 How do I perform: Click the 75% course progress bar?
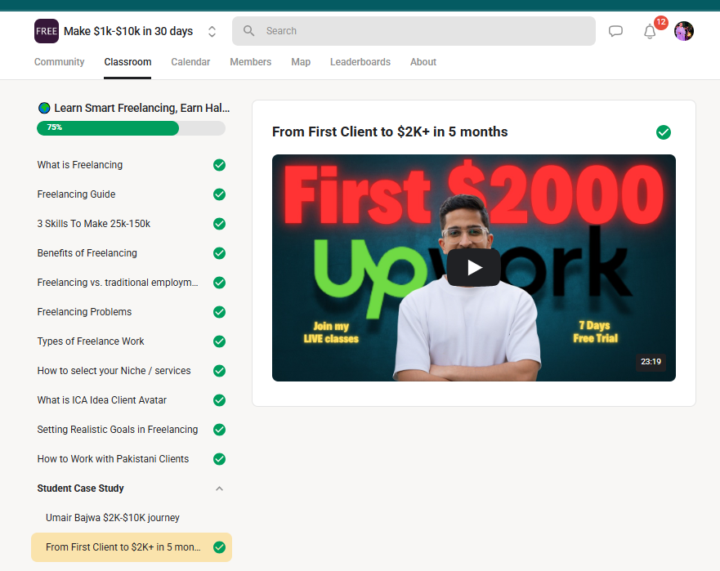[131, 128]
